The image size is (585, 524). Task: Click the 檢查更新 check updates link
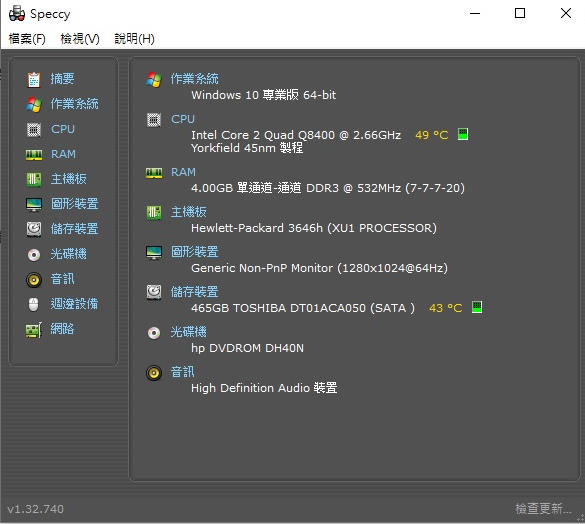[x=543, y=508]
